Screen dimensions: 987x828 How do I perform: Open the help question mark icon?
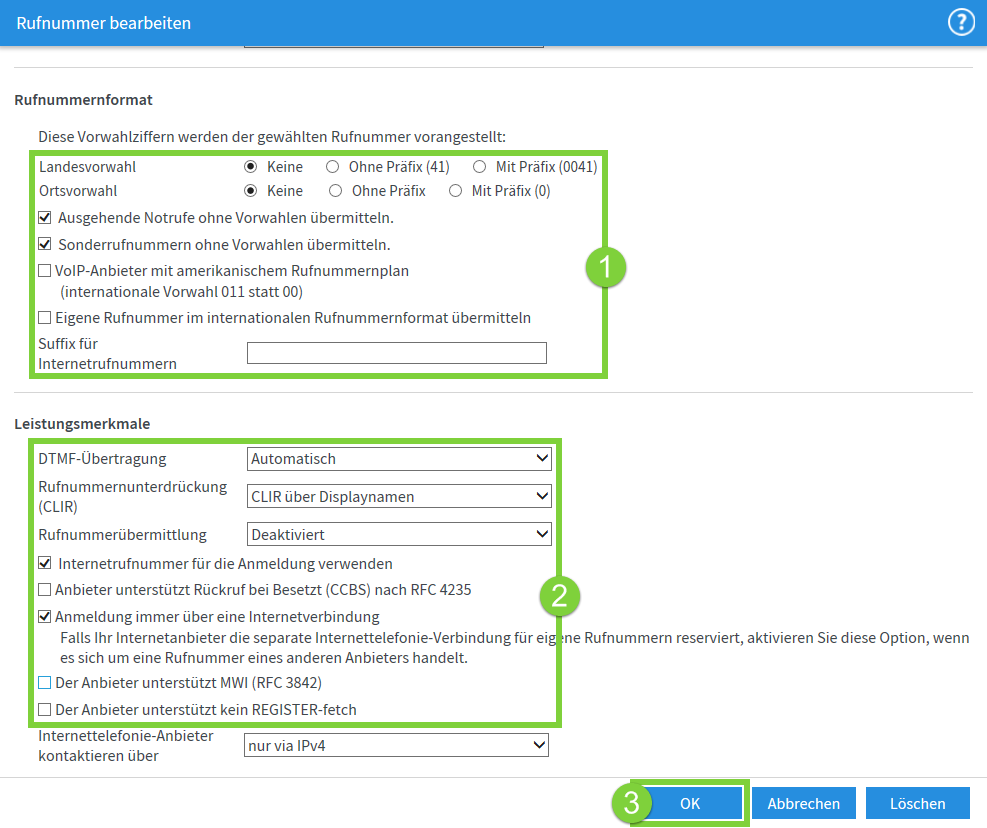[960, 22]
